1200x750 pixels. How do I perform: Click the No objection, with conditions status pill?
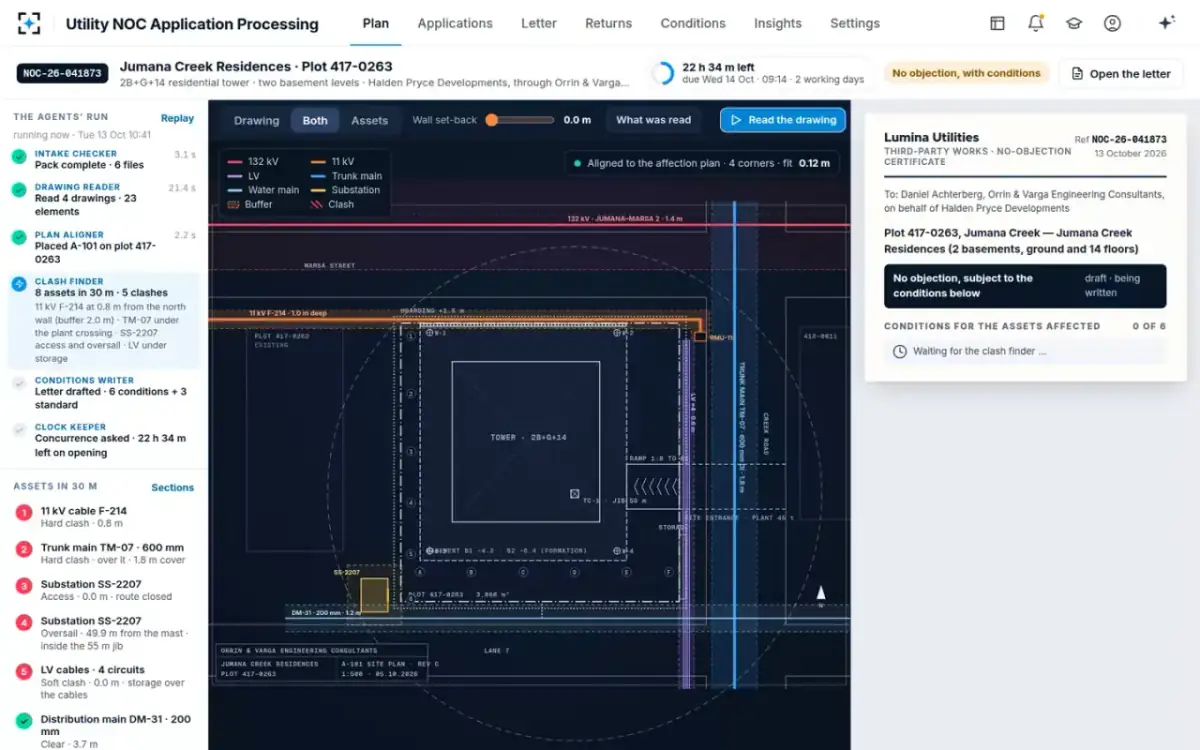[x=967, y=73]
